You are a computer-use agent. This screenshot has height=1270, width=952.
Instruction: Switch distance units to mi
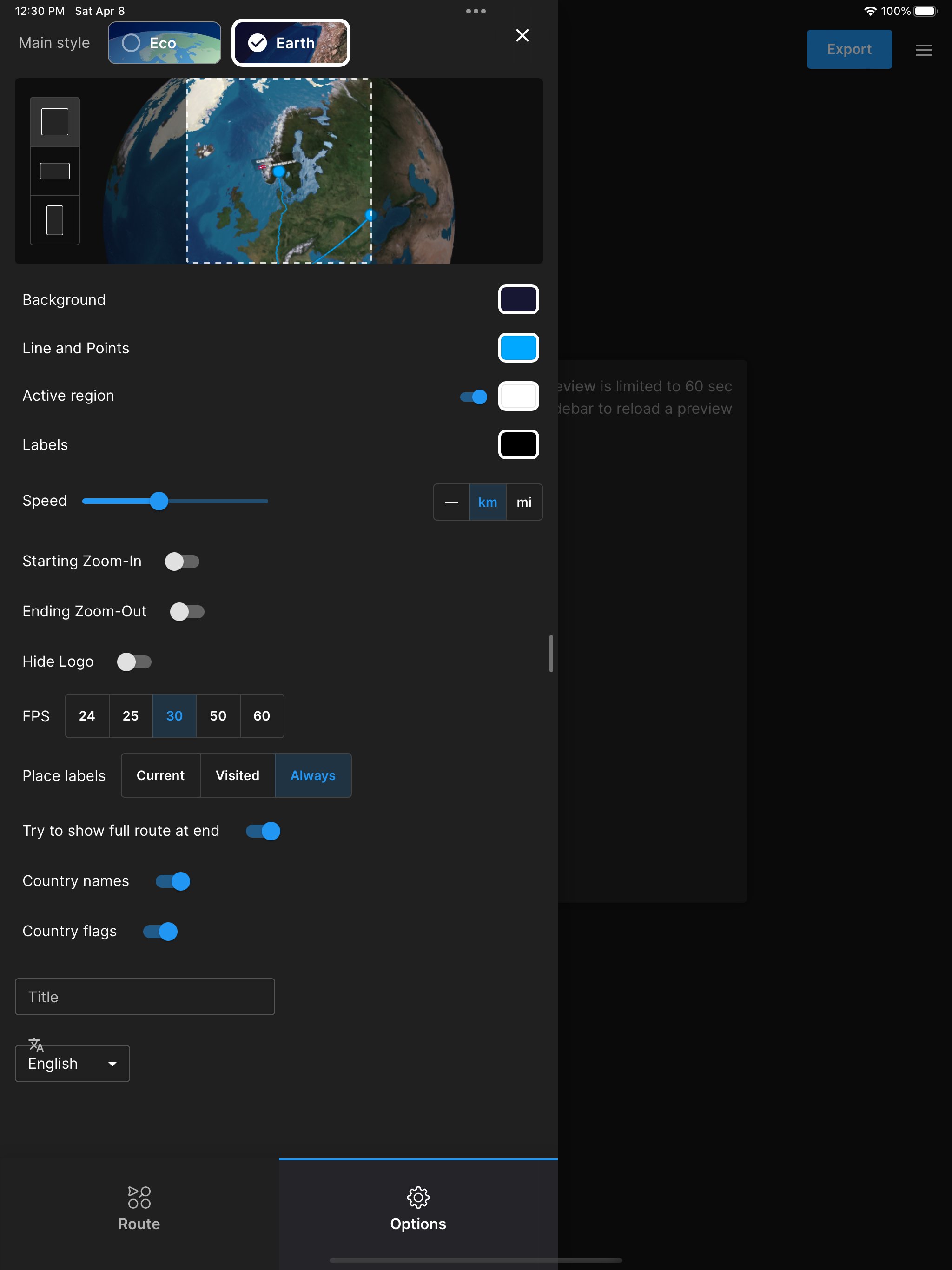click(524, 502)
